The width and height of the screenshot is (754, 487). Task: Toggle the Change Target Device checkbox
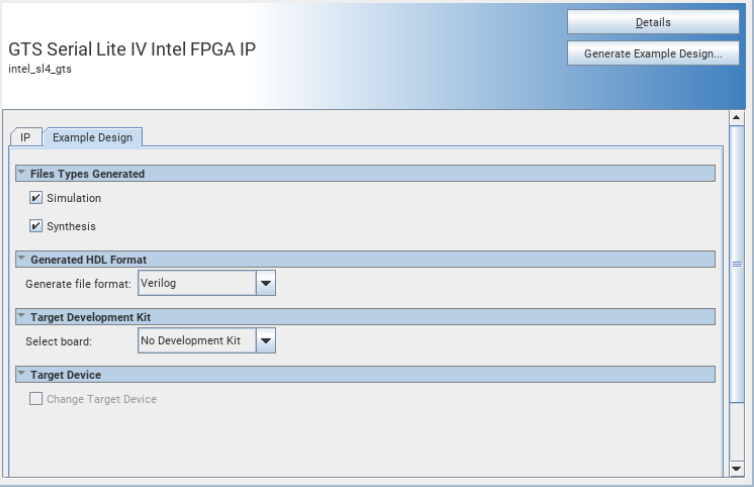(x=37, y=399)
